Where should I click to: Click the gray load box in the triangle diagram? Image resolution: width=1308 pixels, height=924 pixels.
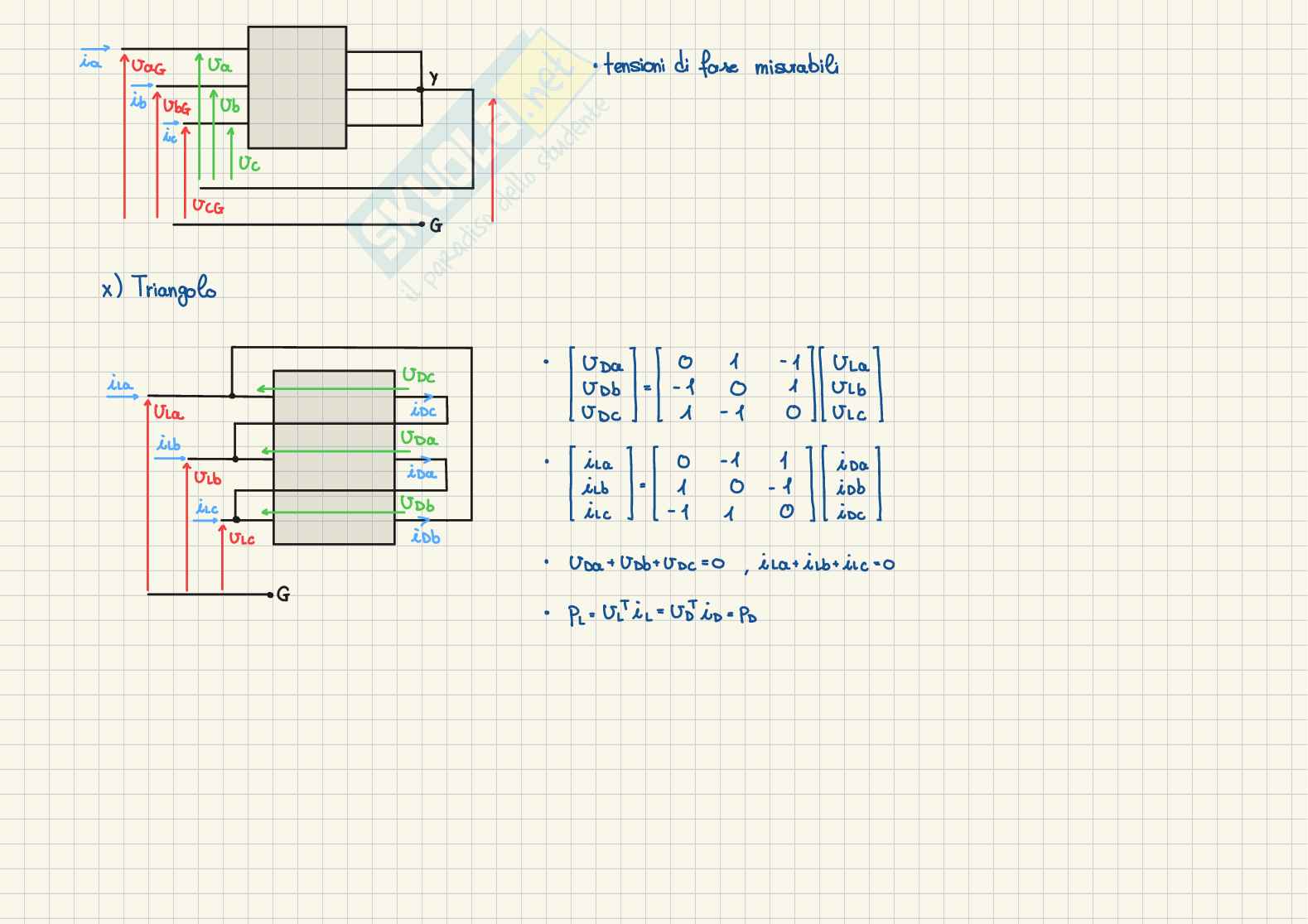[334, 457]
